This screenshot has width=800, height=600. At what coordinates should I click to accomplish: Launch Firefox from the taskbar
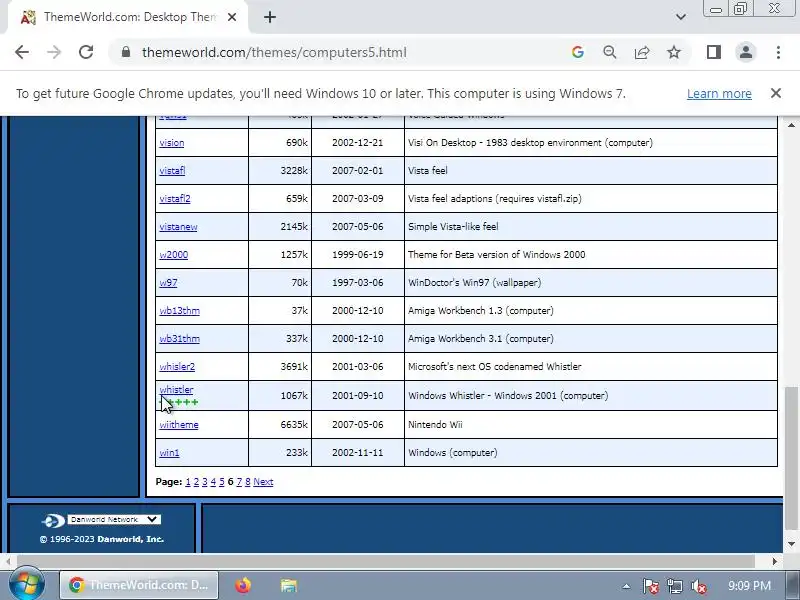click(x=243, y=585)
